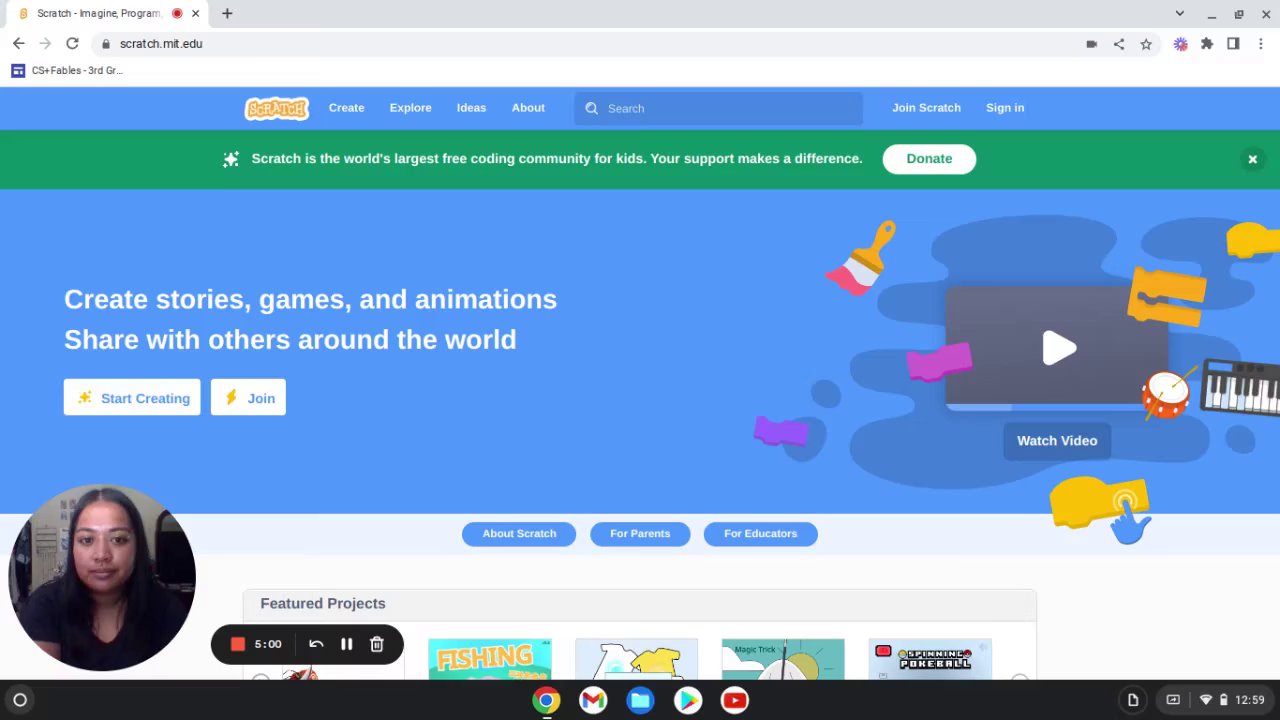This screenshot has height=720, width=1280.
Task: Open the Create menu item
Action: click(346, 108)
